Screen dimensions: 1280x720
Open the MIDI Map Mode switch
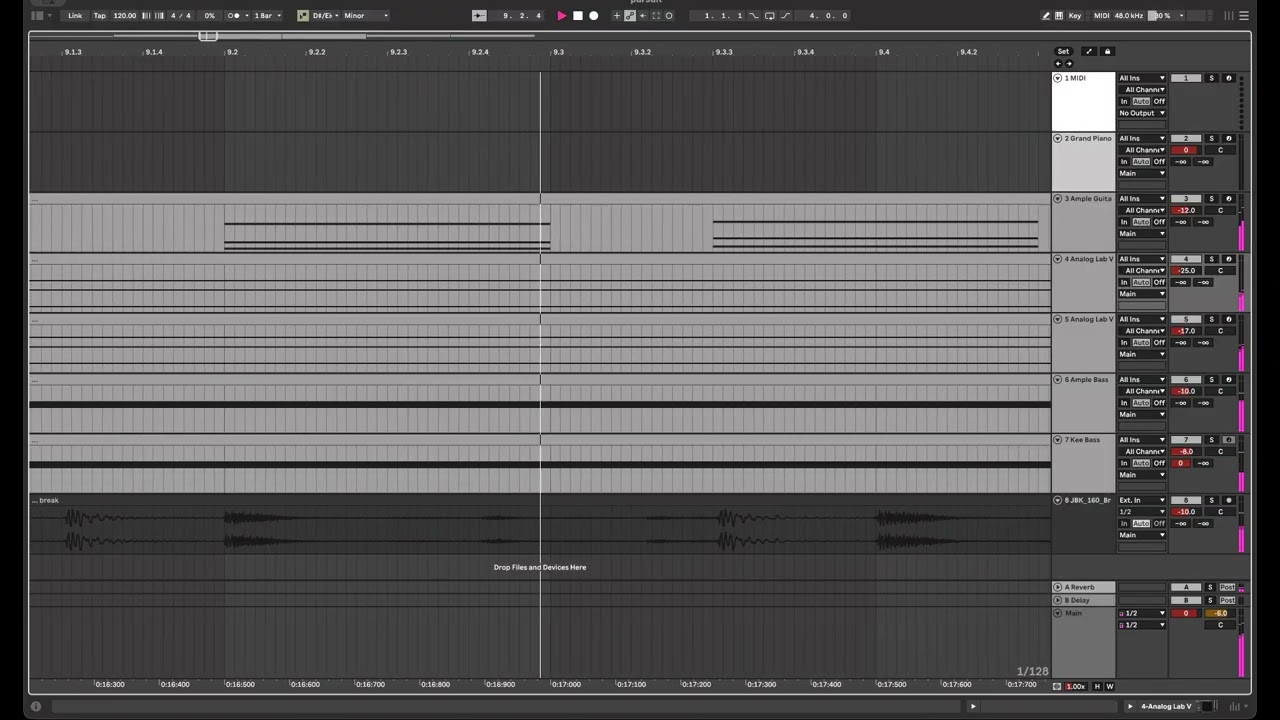[1101, 16]
